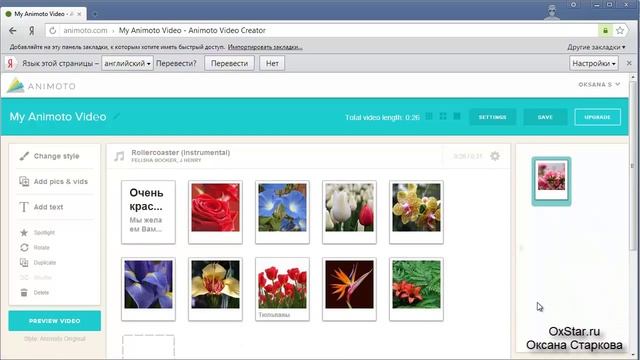Close the My Animoto Video tab
This screenshot has width=640, height=360.
pyautogui.click(x=79, y=14)
